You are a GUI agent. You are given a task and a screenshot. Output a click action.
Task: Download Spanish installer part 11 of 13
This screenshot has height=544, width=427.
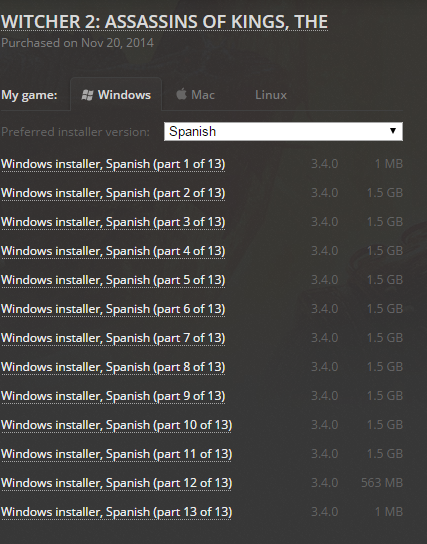tap(117, 454)
